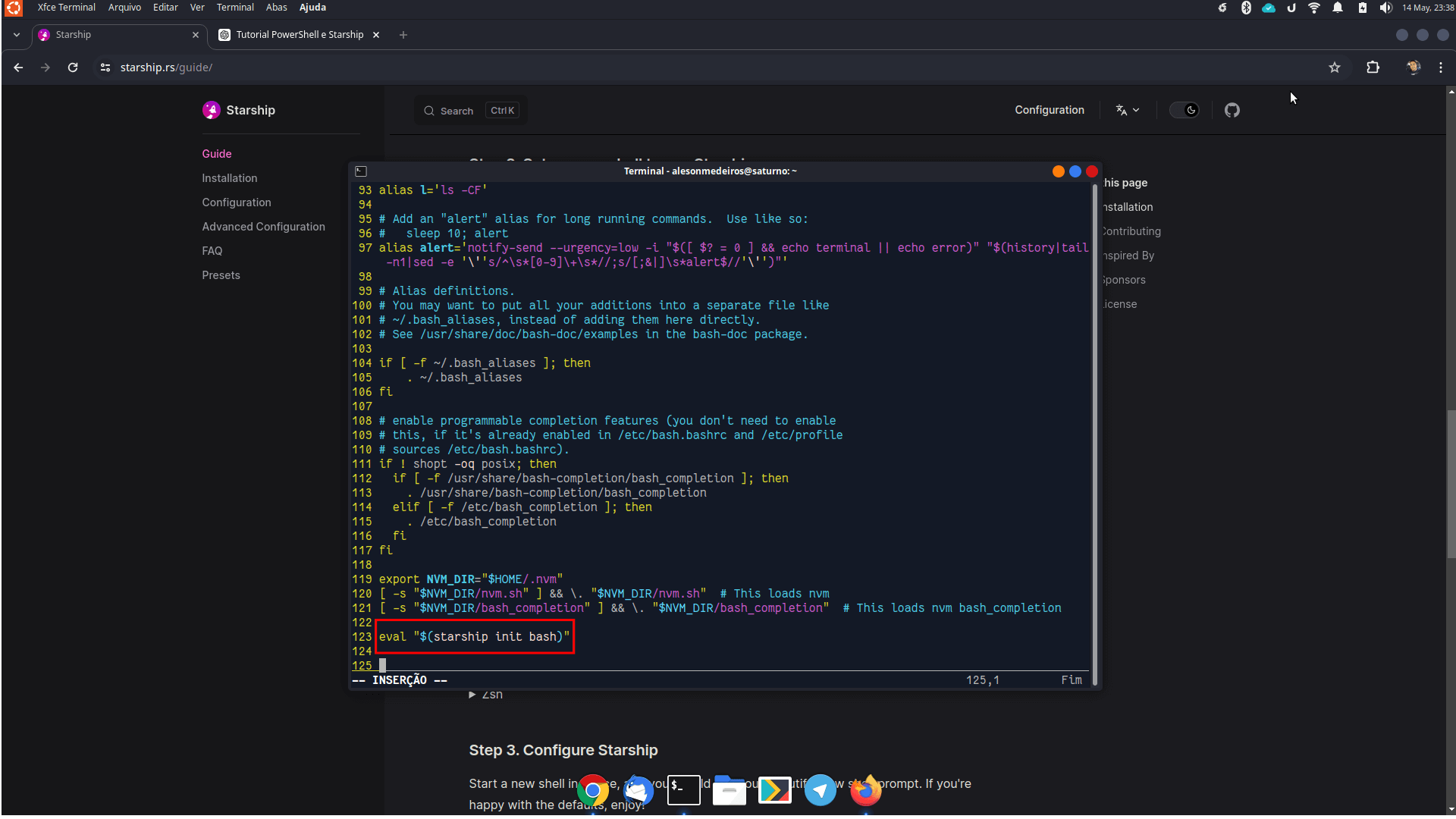
Task: Open the Presets sidebar link
Action: (221, 275)
